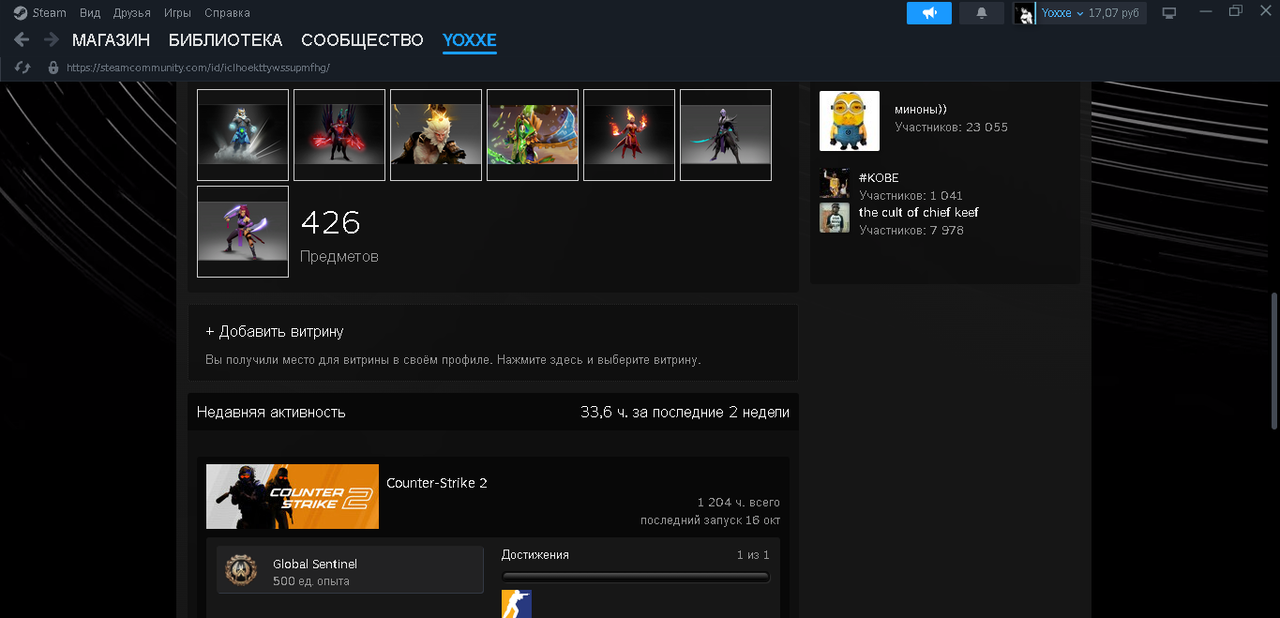Image resolution: width=1280 pixels, height=618 pixels.
Task: Click the 1 из 1 achievements count
Action: click(x=753, y=555)
